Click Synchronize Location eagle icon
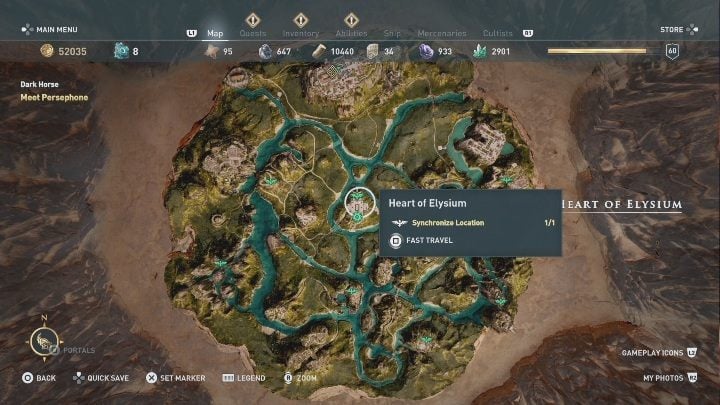 coord(399,223)
